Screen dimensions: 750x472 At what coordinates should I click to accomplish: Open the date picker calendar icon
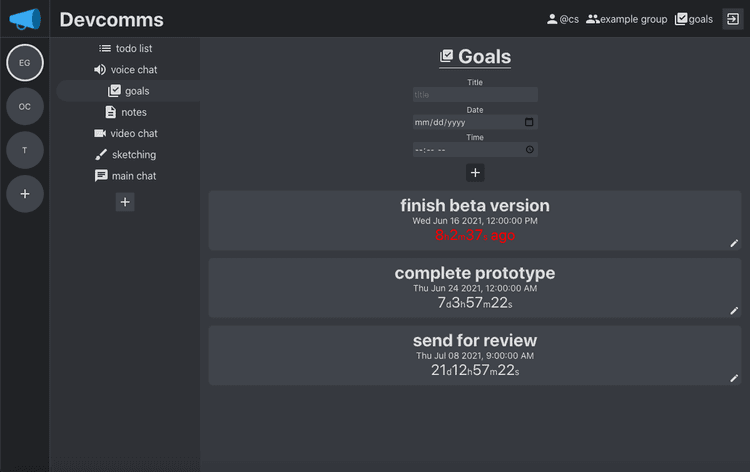pos(529,122)
